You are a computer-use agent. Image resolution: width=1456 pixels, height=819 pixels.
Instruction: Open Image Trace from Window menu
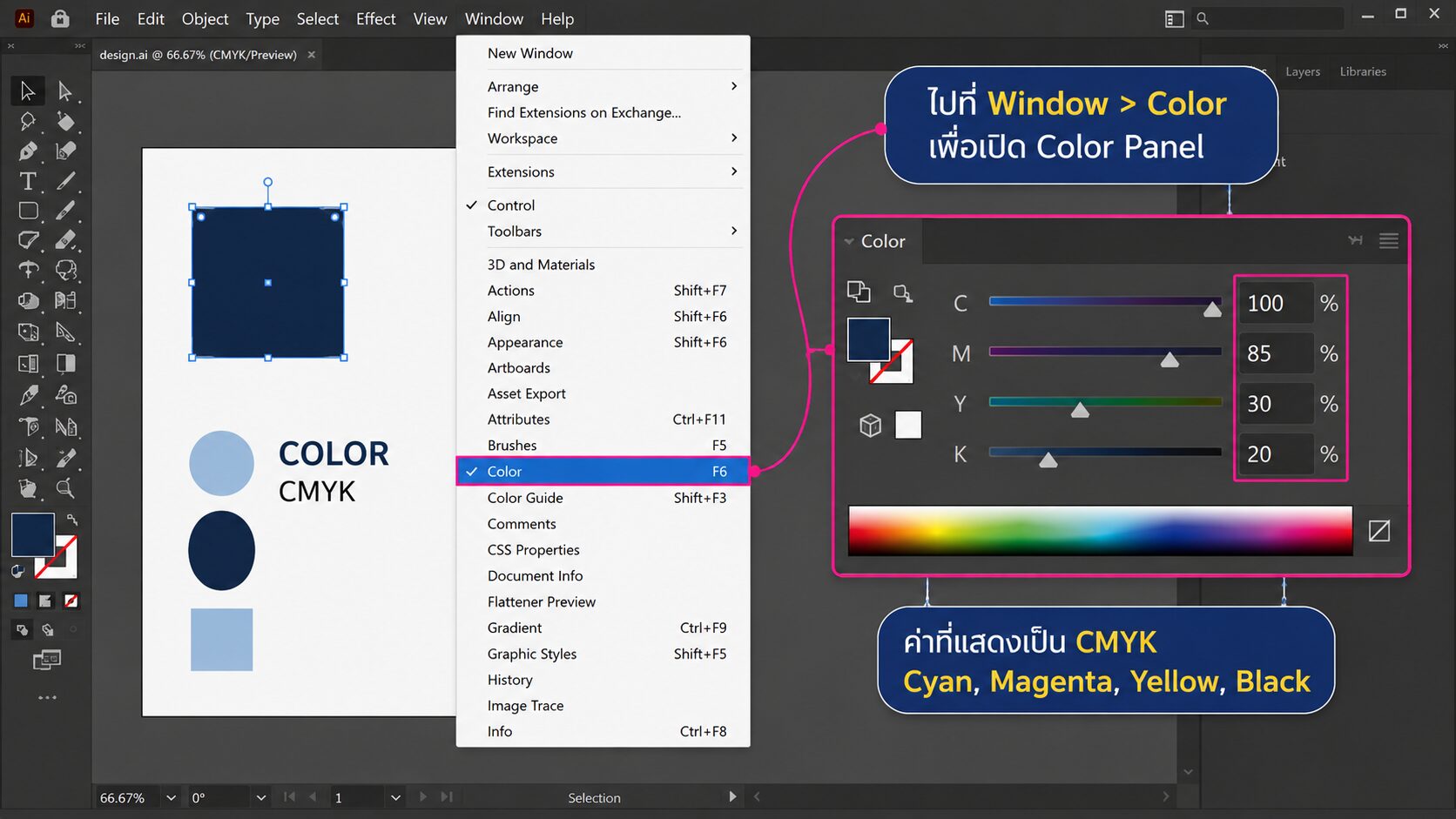[603, 706]
